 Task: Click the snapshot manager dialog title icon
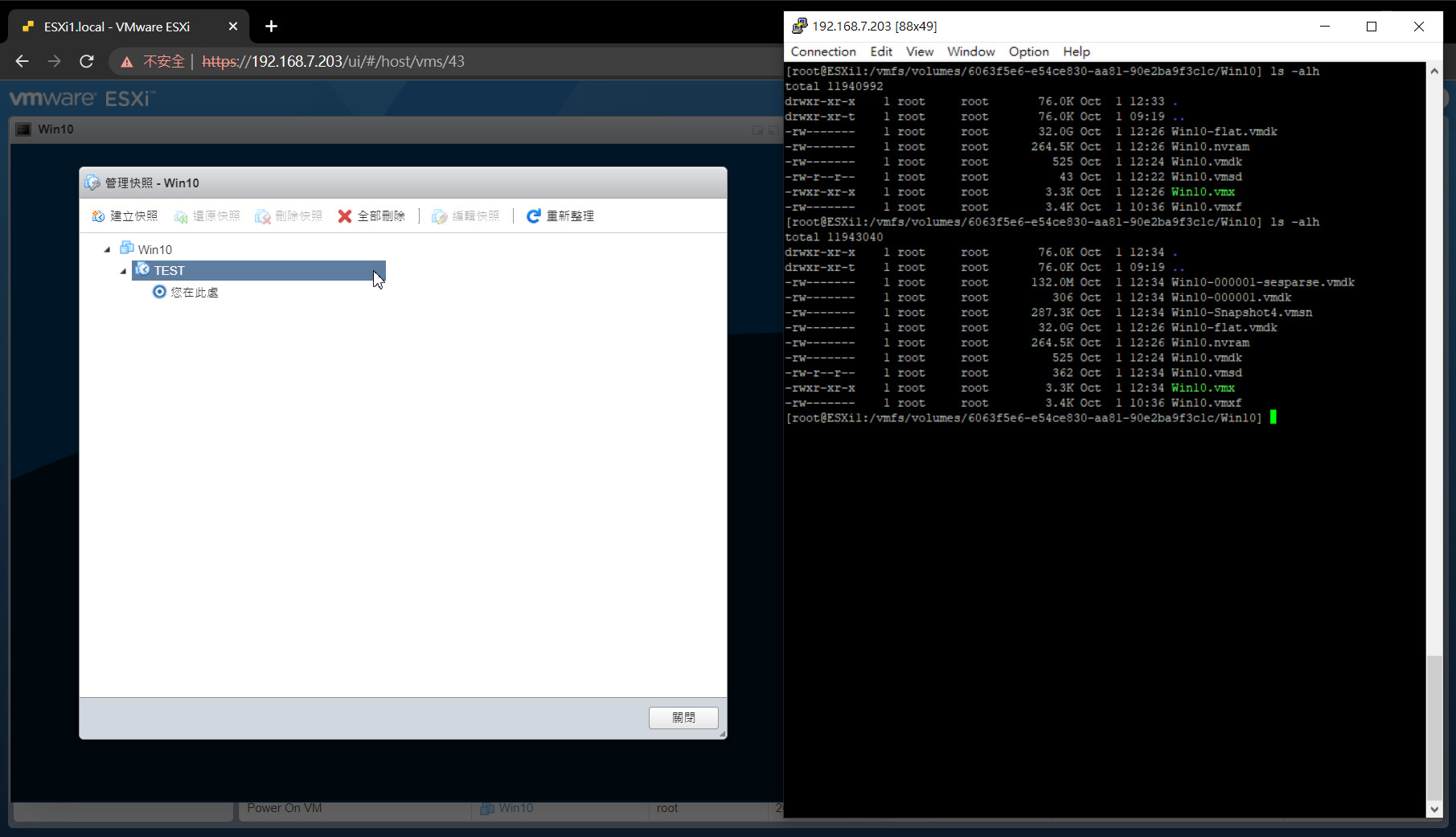(x=92, y=183)
